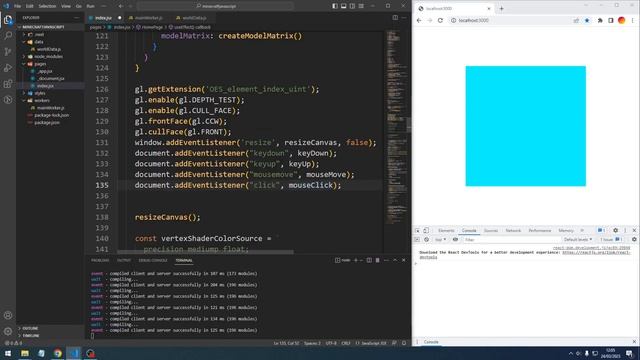Open the Windows Start button
The height and width of the screenshot is (360, 640).
click(x=8, y=353)
